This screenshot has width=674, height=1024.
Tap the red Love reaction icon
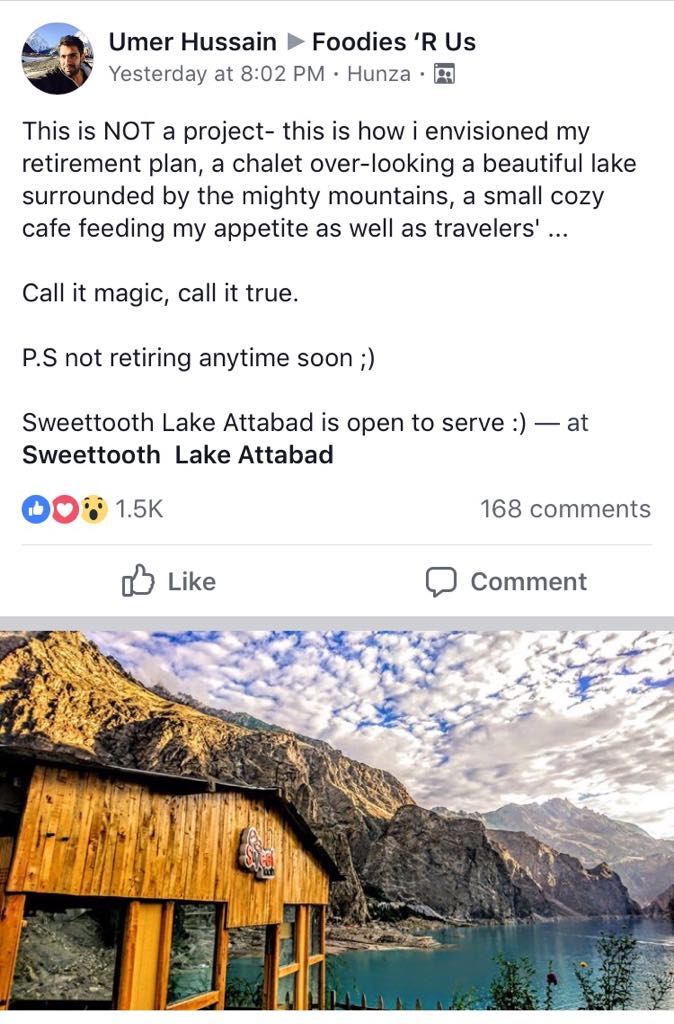(65, 509)
